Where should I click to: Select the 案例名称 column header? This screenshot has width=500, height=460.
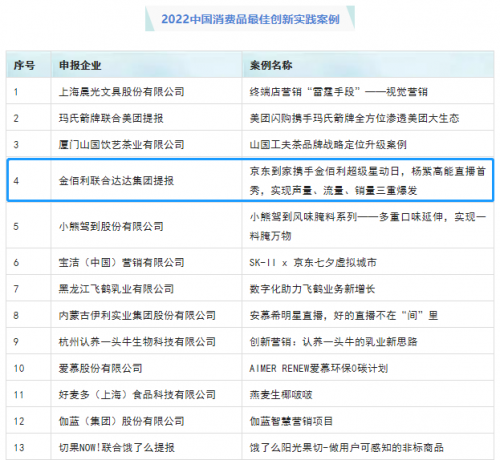click(271, 65)
